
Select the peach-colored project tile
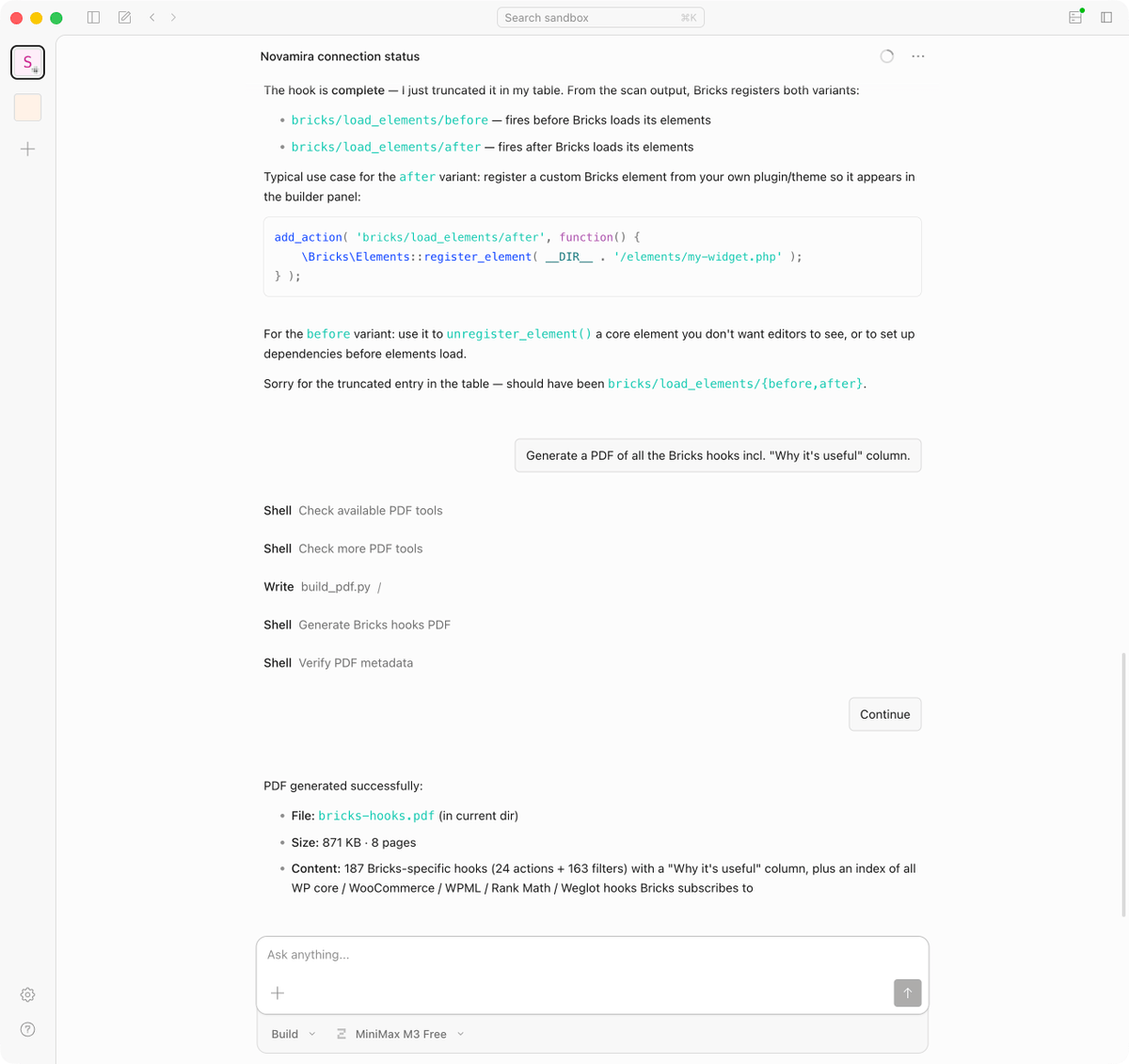[27, 107]
